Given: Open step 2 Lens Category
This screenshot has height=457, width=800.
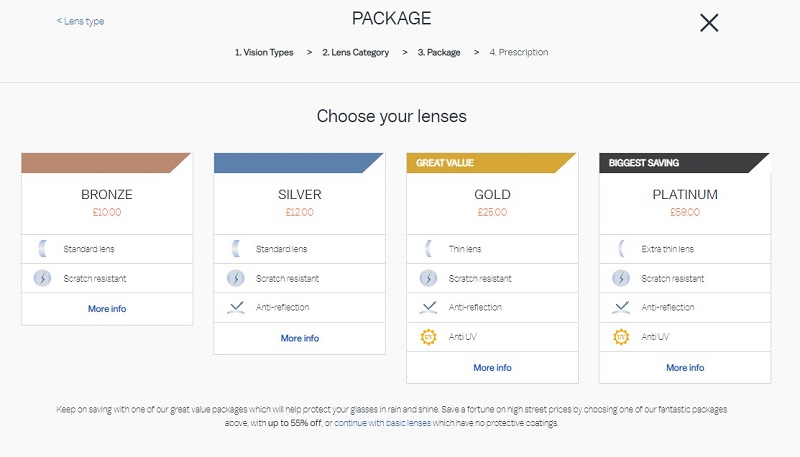Looking at the screenshot, I should pos(356,52).
